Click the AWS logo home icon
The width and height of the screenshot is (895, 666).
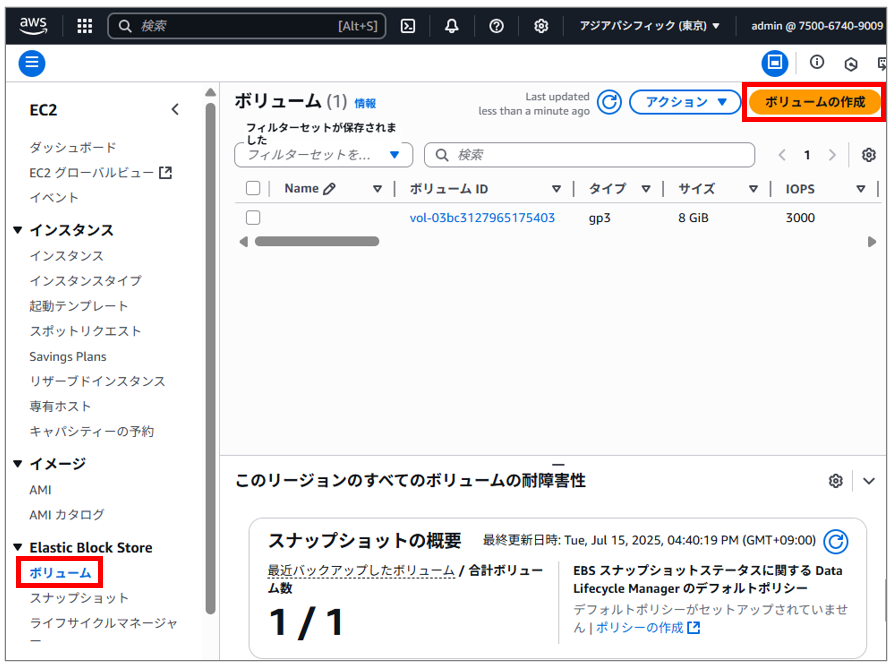(x=33, y=25)
